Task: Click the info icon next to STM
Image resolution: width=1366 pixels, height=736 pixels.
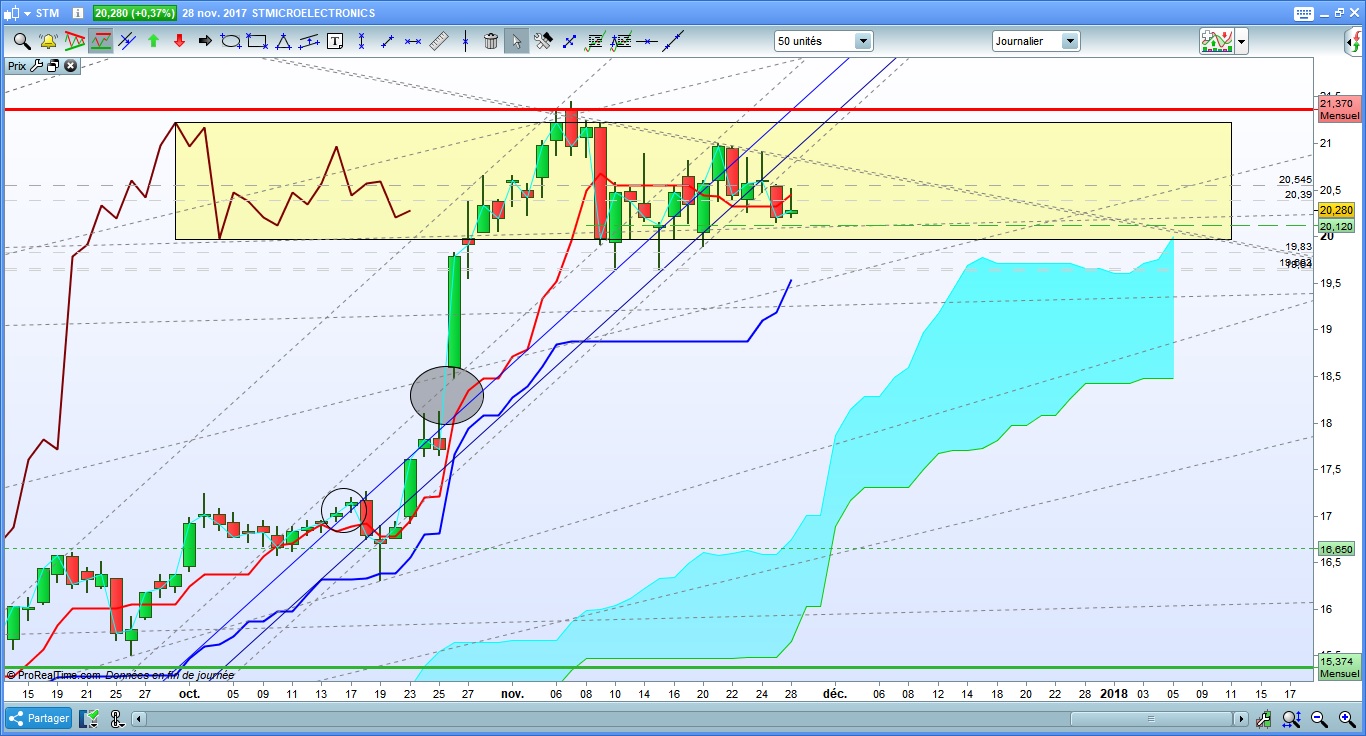Action: click(78, 13)
